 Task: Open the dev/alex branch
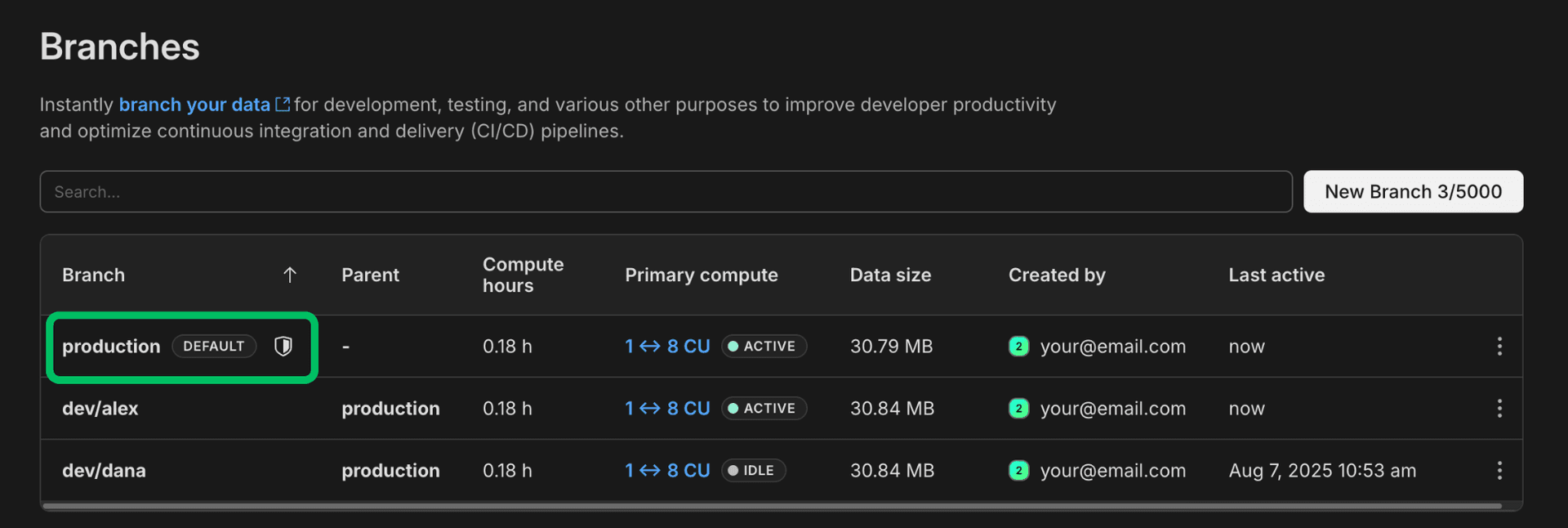pyautogui.click(x=100, y=409)
